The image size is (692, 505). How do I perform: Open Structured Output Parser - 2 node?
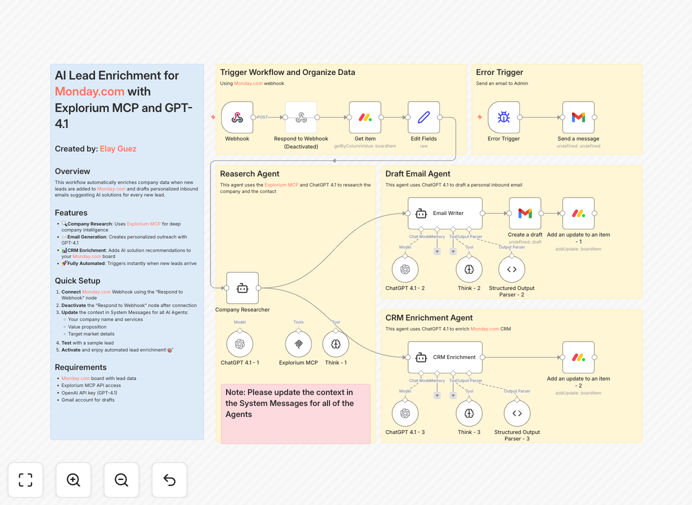pyautogui.click(x=511, y=269)
